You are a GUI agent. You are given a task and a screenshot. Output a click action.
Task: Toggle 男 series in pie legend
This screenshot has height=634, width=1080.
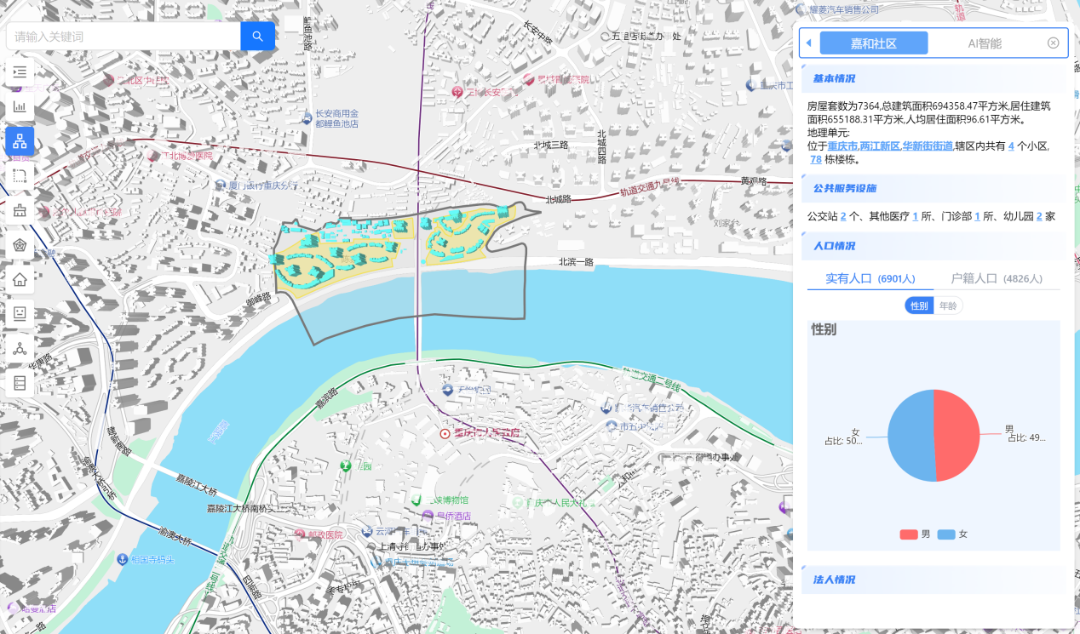(915, 534)
